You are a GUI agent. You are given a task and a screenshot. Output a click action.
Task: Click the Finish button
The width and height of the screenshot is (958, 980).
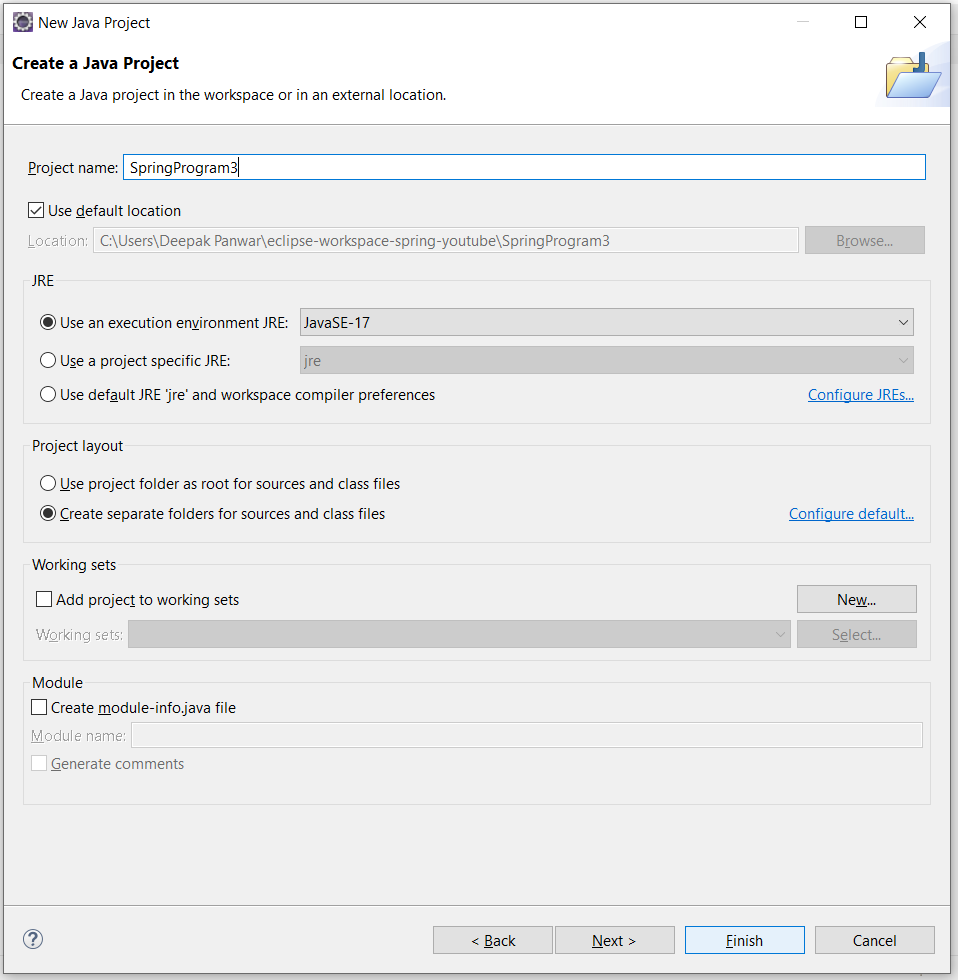744,940
